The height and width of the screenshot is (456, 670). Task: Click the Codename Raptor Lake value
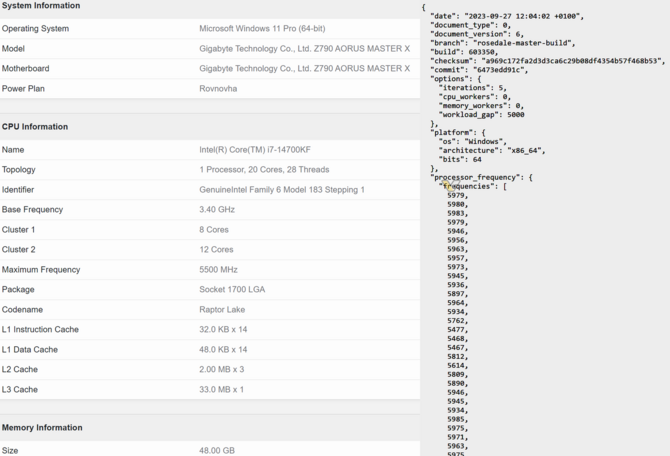click(222, 309)
